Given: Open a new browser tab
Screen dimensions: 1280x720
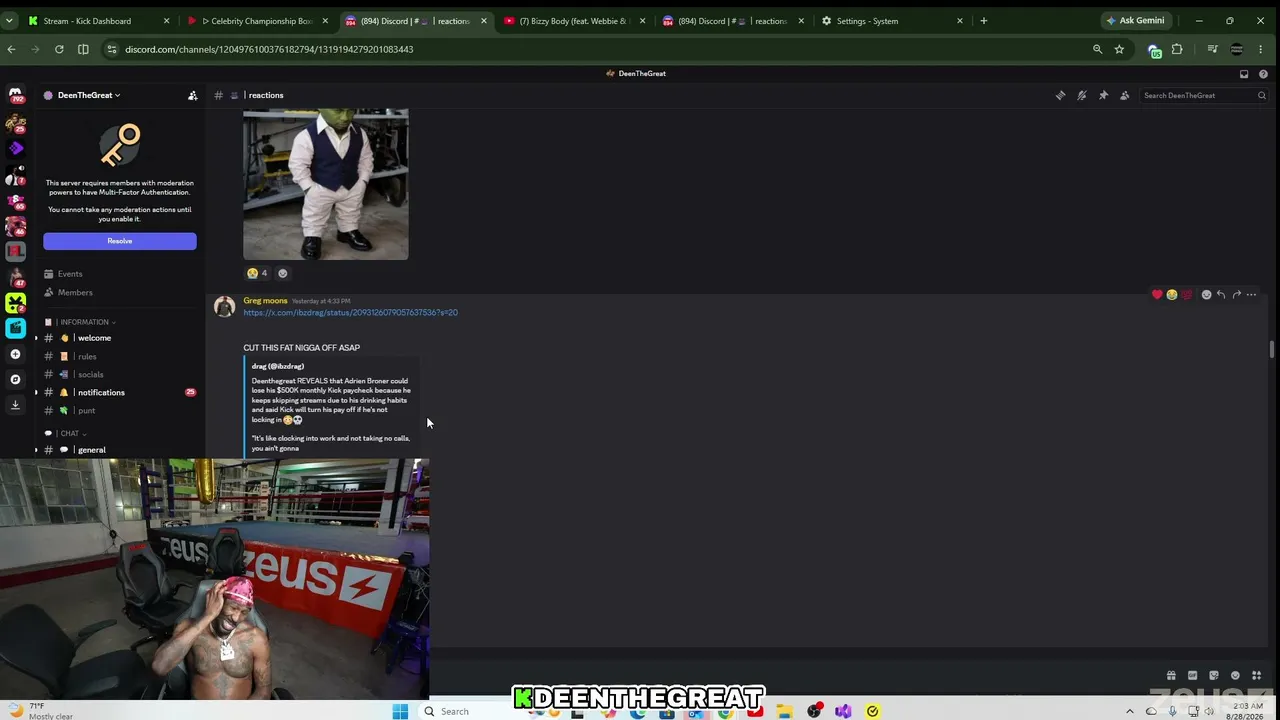Looking at the screenshot, I should 984,21.
